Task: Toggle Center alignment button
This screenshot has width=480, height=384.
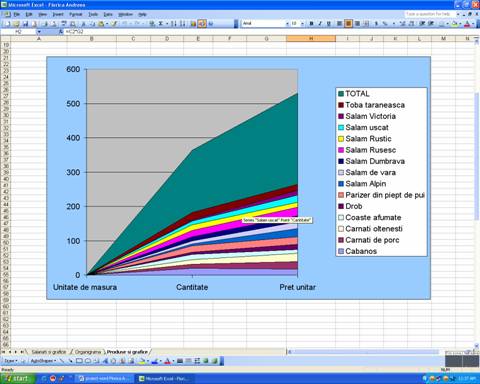Action: pyautogui.click(x=348, y=23)
